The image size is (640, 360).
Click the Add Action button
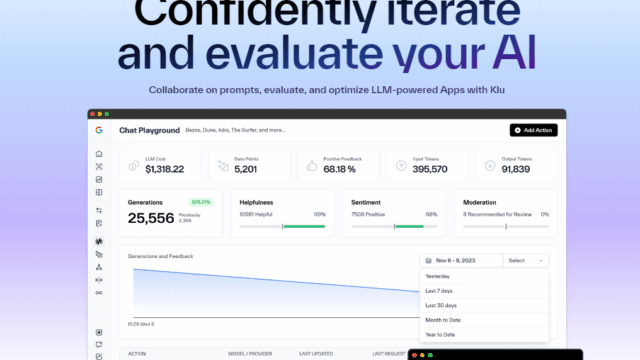pyautogui.click(x=533, y=130)
